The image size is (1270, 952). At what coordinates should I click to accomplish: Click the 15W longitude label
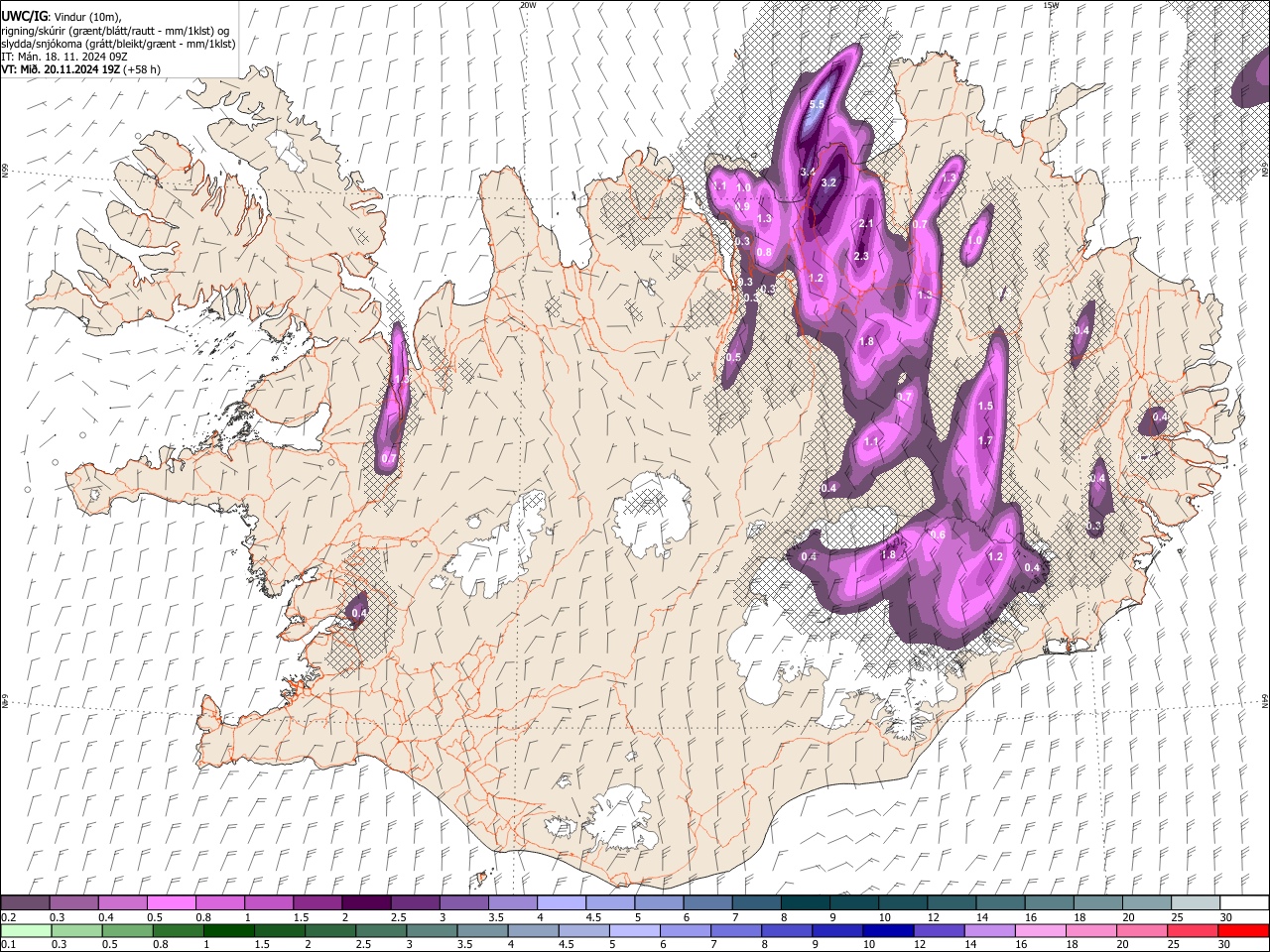1051,5
